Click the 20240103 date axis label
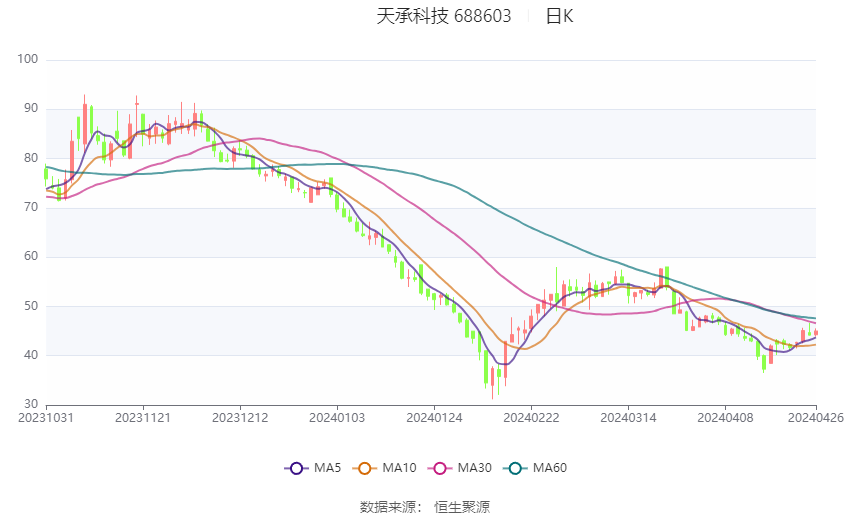This screenshot has height=517, width=850. click(337, 418)
